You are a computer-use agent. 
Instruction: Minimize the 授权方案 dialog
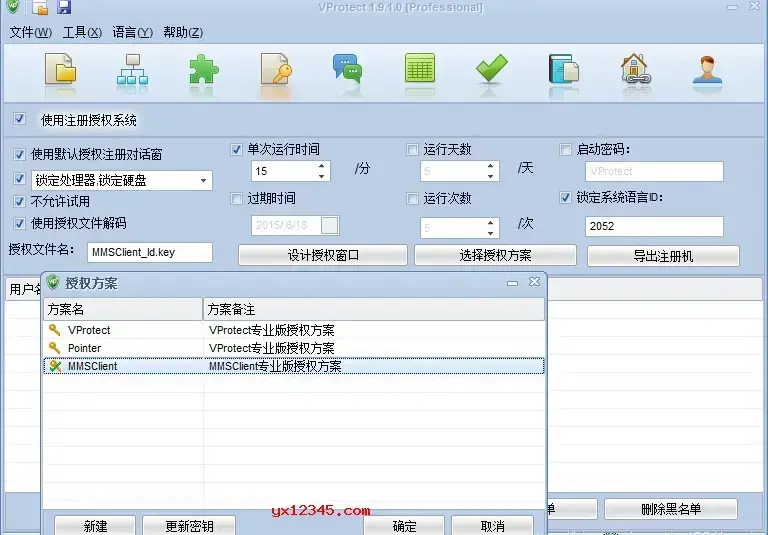point(512,283)
